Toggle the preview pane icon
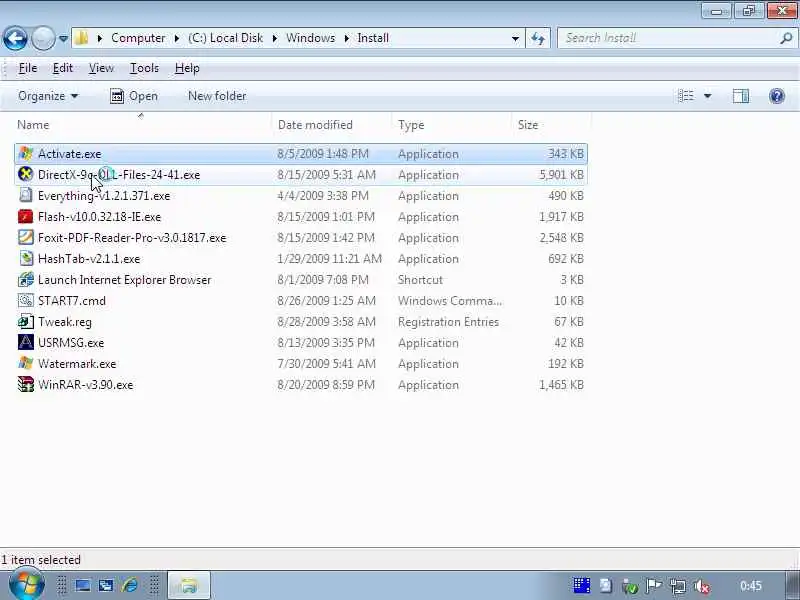Viewport: 800px width, 600px height. (741, 96)
